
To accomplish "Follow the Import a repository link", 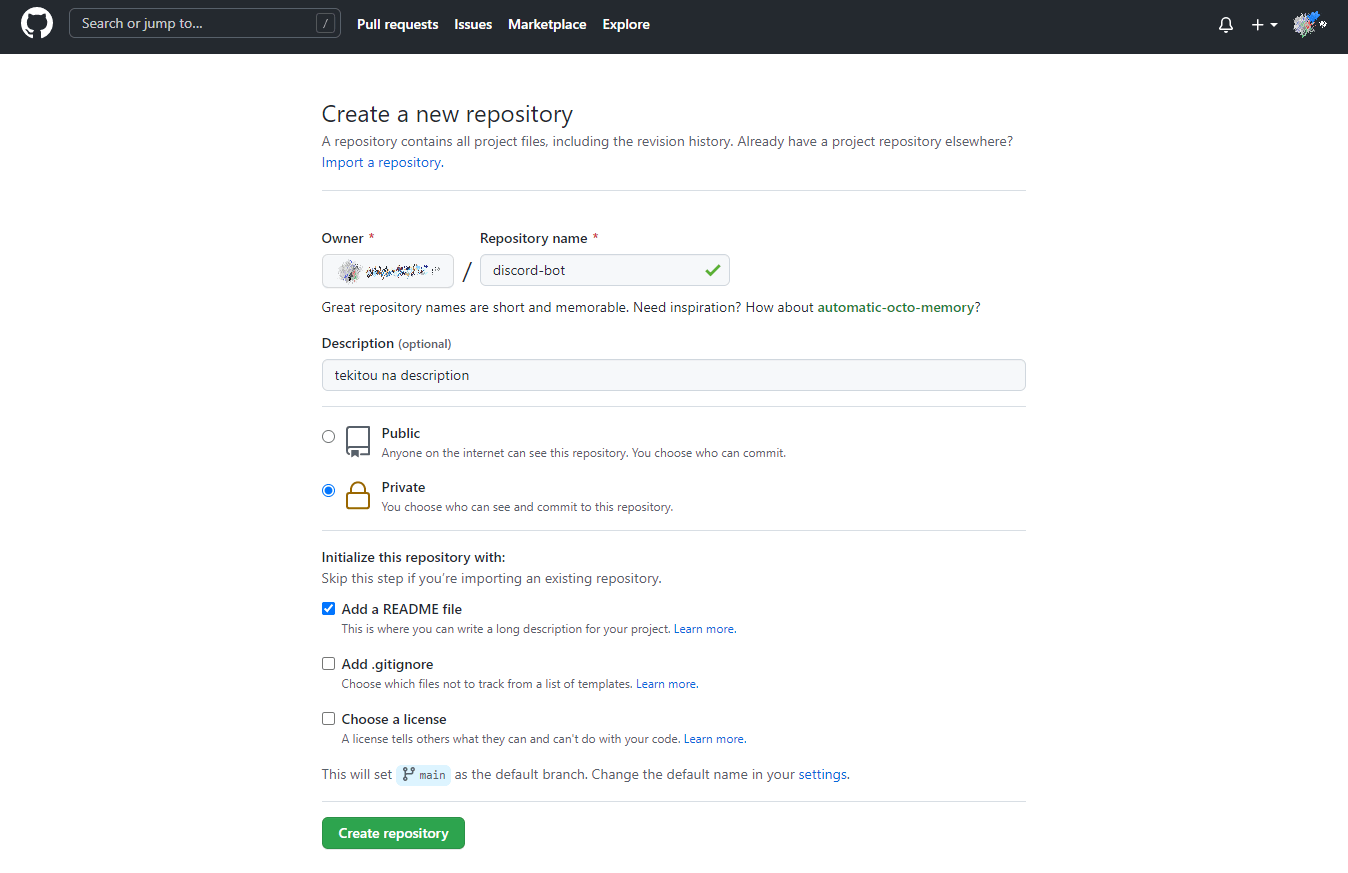I will pos(381,162).
